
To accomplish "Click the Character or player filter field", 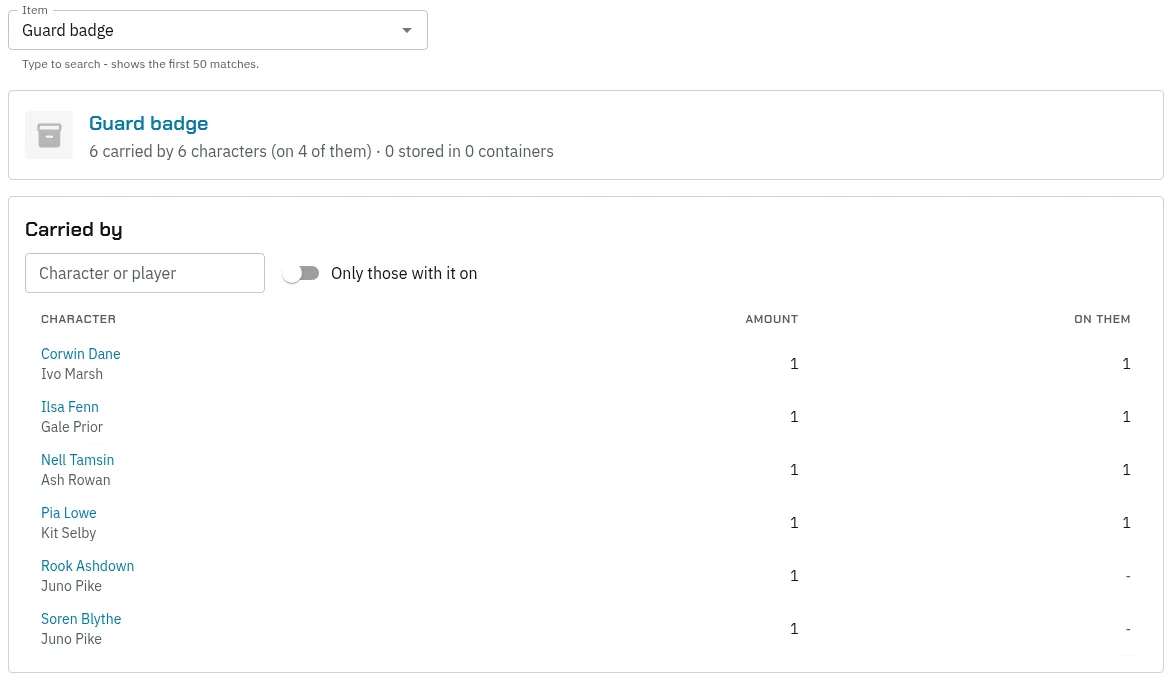I will [145, 273].
